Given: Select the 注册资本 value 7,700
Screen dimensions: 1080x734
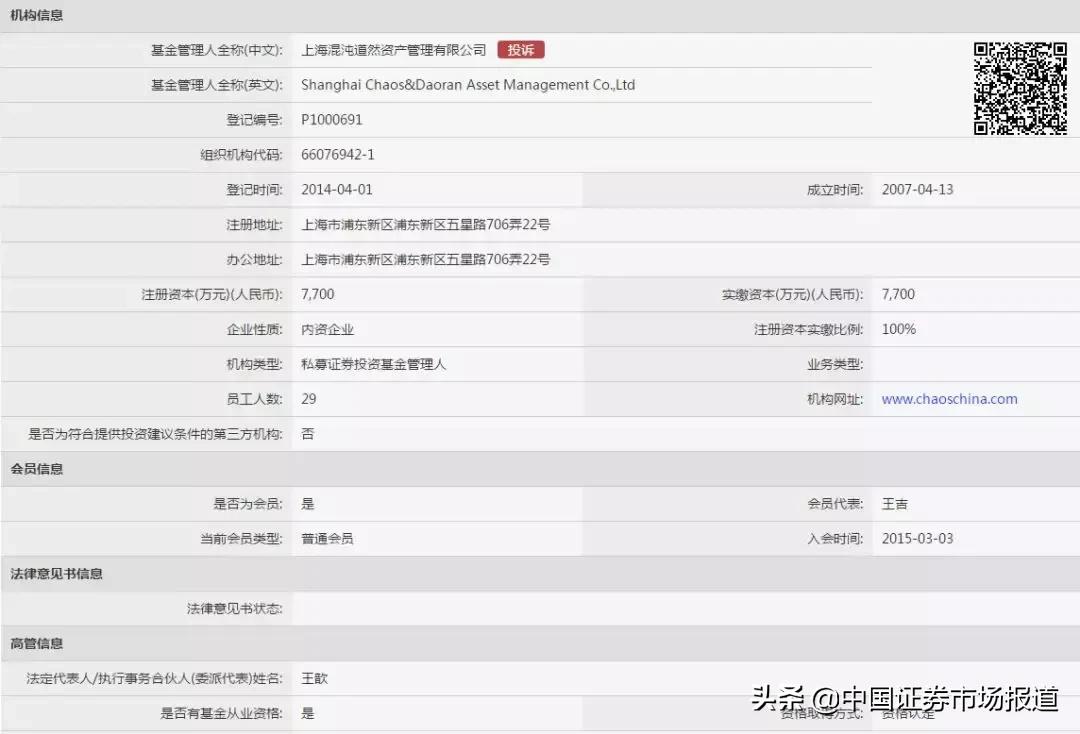Looking at the screenshot, I should point(319,293).
